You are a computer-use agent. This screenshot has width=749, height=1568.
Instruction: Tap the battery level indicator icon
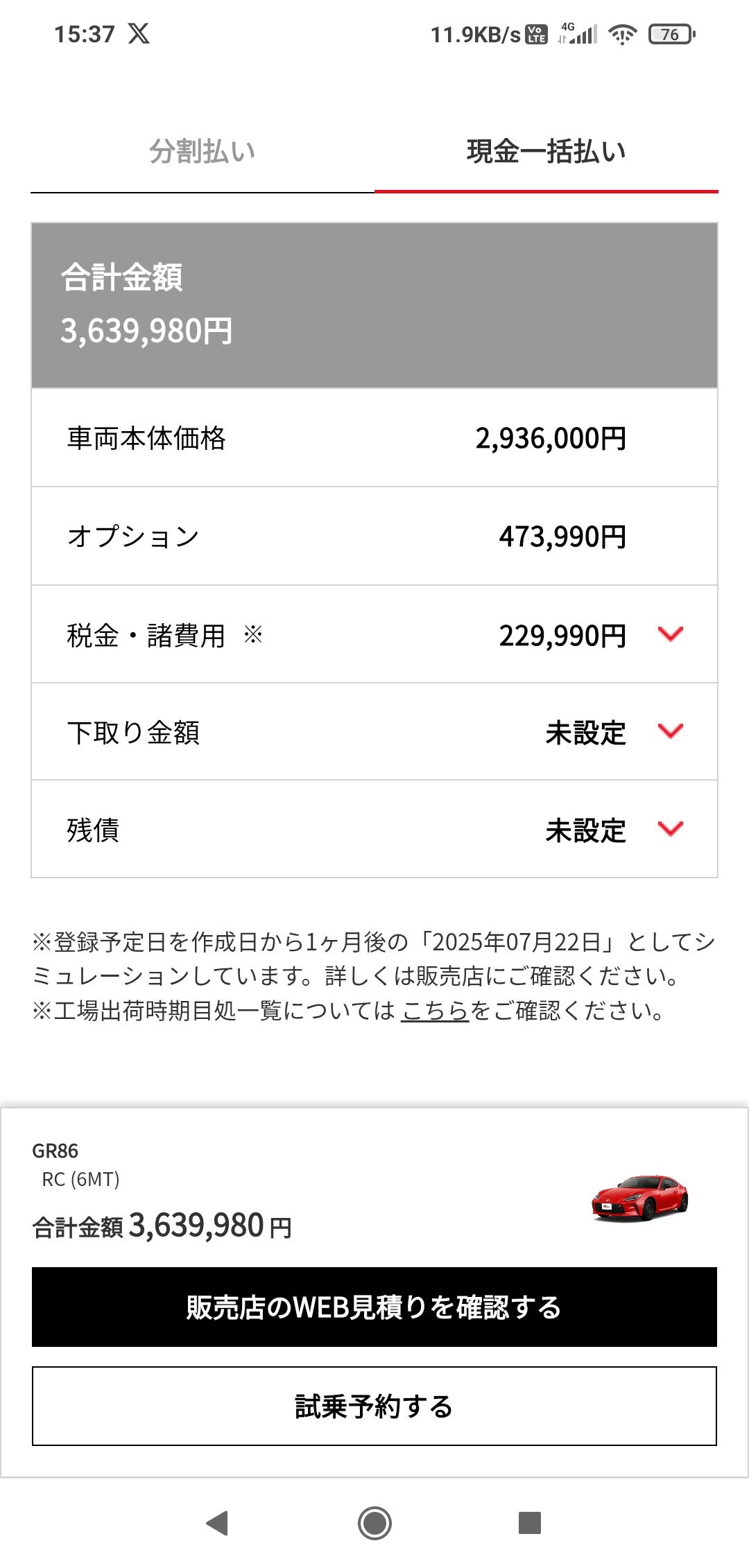click(671, 34)
